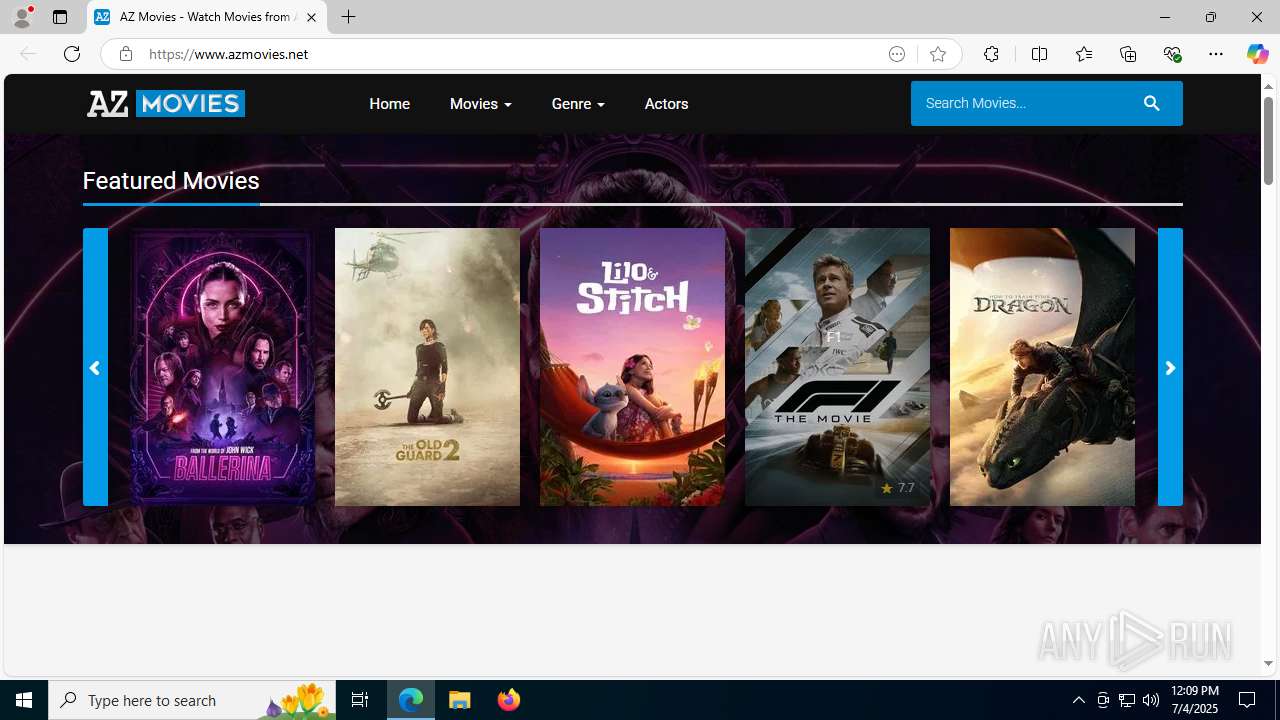Click the page vertical scrollbar thumb
This screenshot has width=1280, height=720.
[1268, 140]
